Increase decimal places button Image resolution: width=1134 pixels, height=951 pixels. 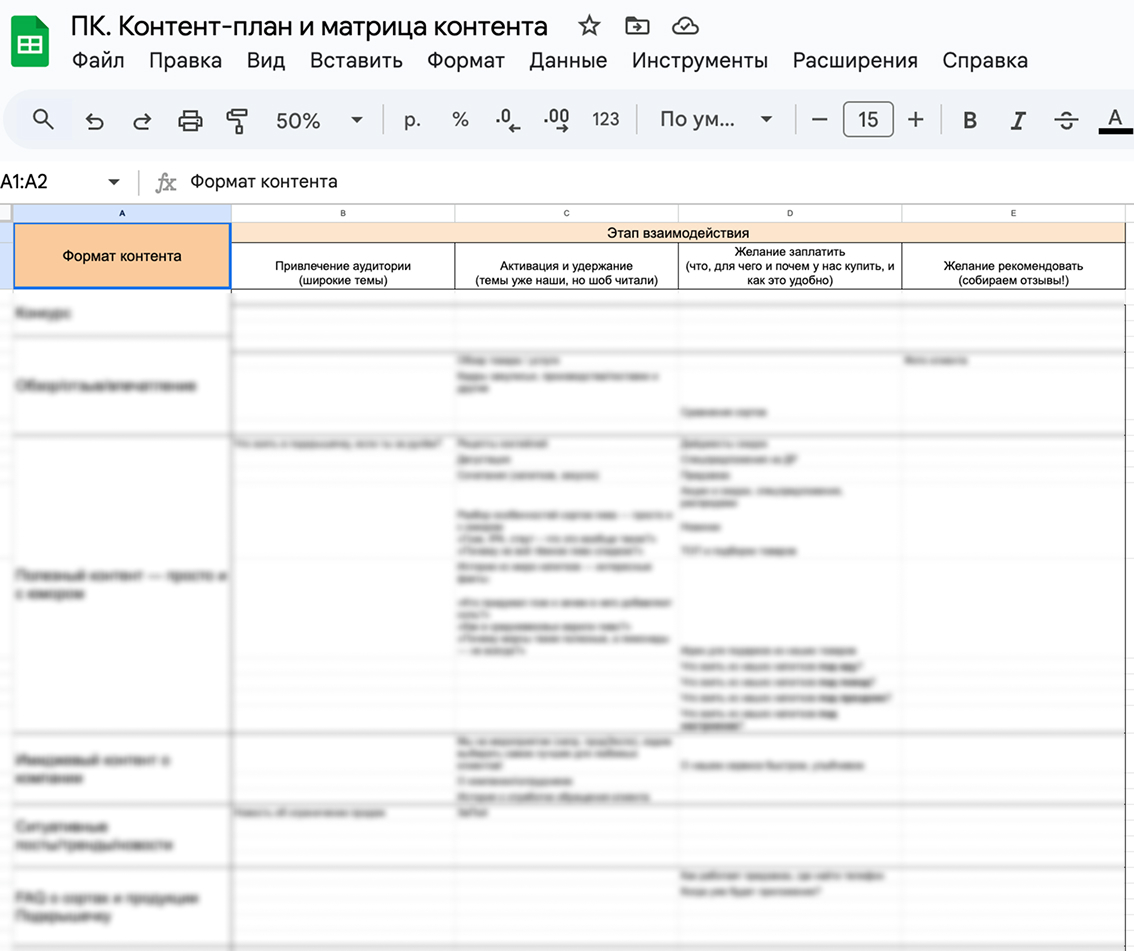click(x=557, y=119)
